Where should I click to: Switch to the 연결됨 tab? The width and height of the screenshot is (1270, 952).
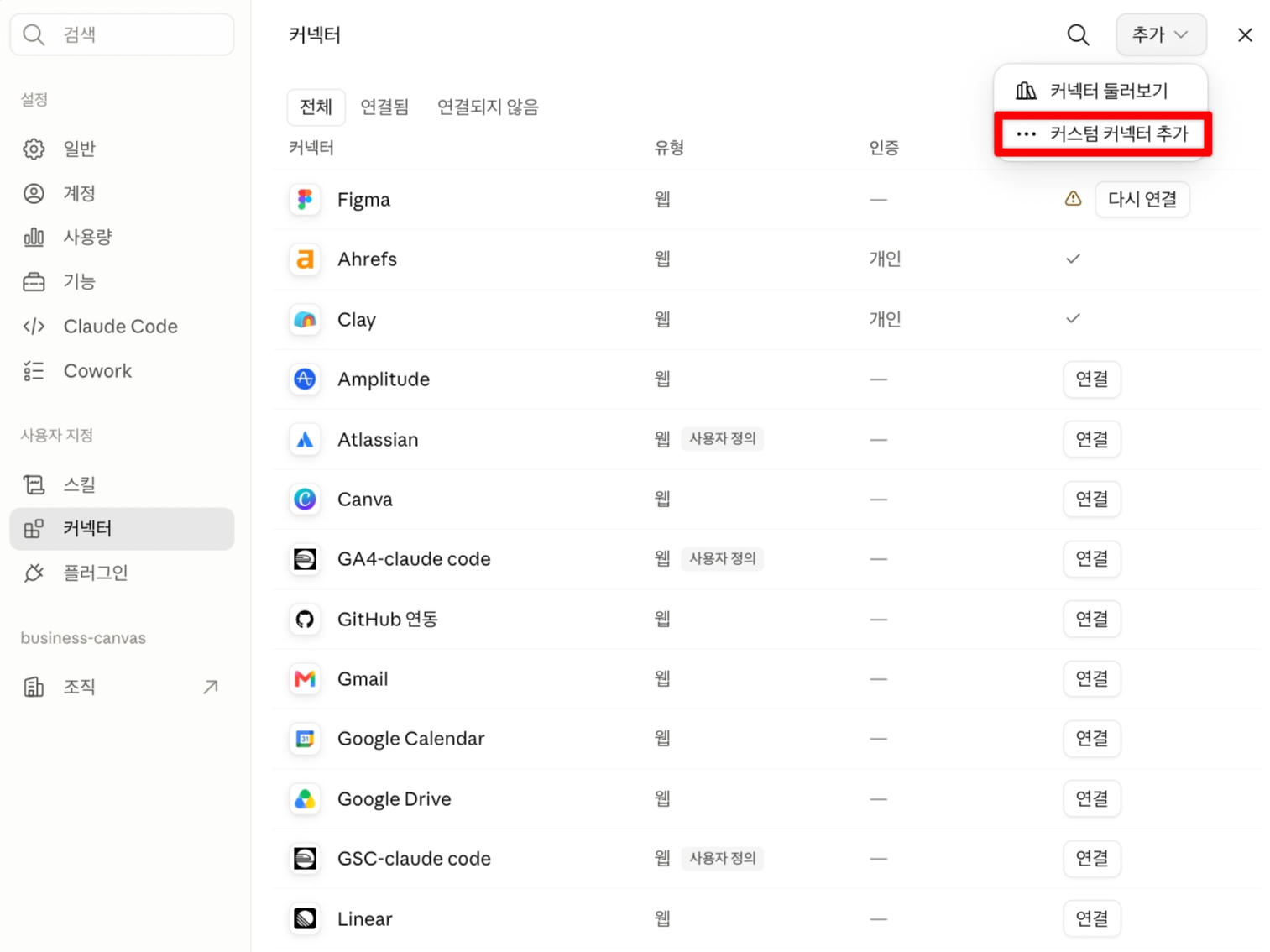click(384, 107)
